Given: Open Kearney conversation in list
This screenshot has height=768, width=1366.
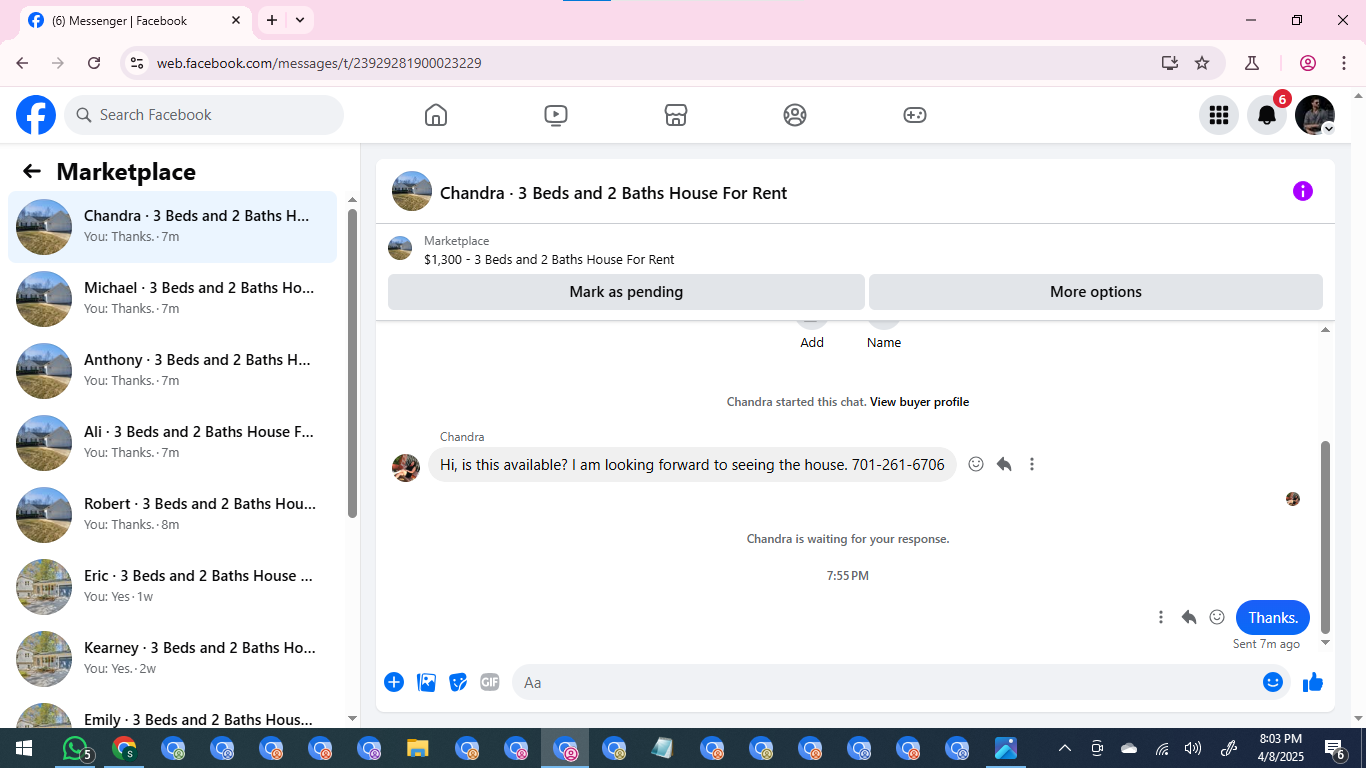Looking at the screenshot, I should click(x=173, y=659).
